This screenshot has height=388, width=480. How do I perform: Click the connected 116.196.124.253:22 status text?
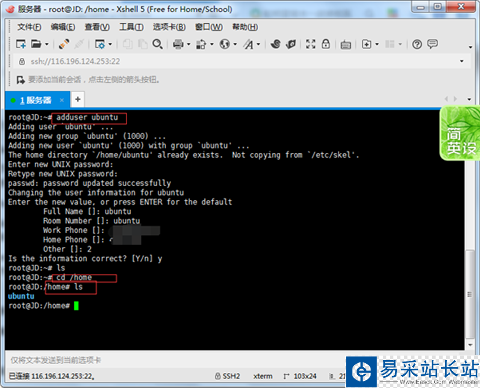51,376
